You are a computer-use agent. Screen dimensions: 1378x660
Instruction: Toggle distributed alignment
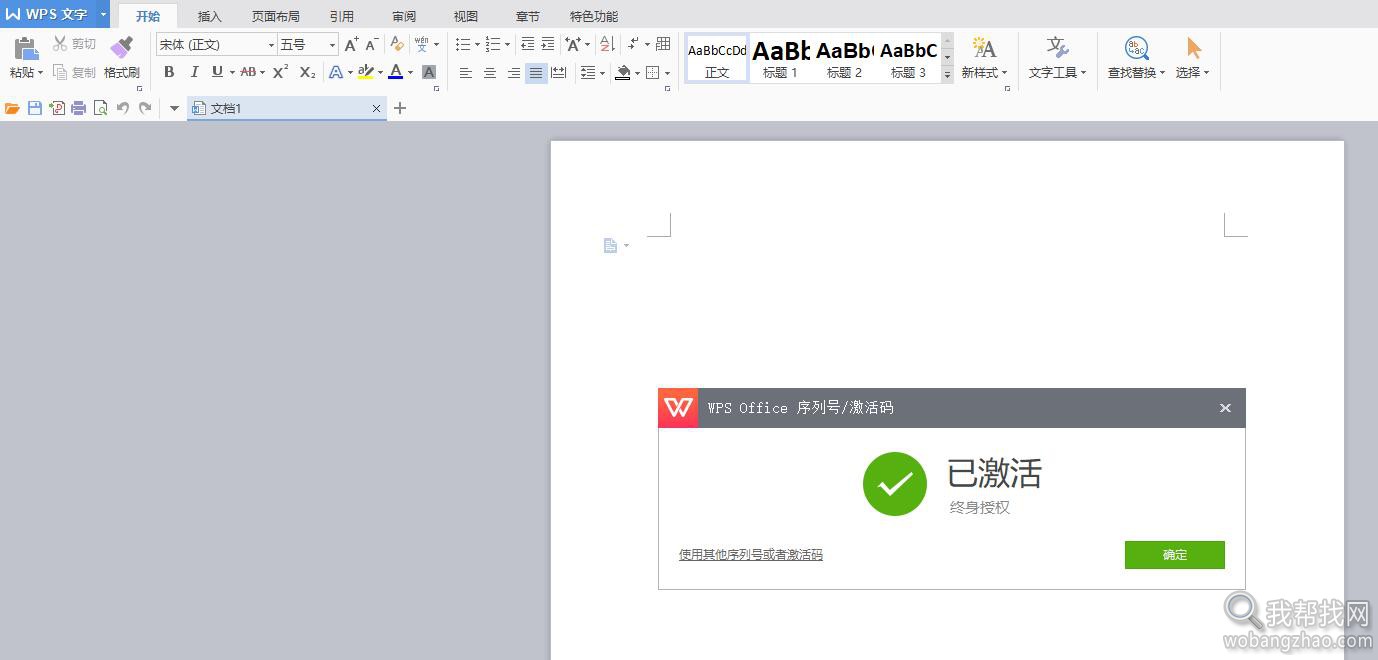[559, 73]
